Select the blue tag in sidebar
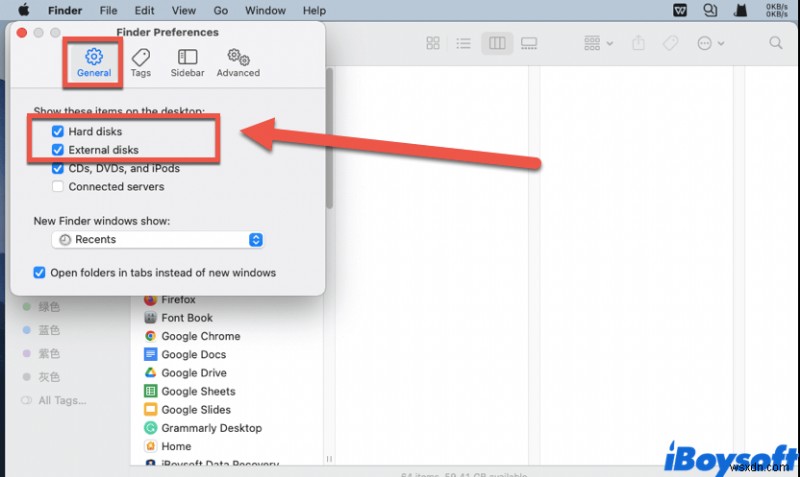Screen dimensions: 800x477 [x=42, y=330]
